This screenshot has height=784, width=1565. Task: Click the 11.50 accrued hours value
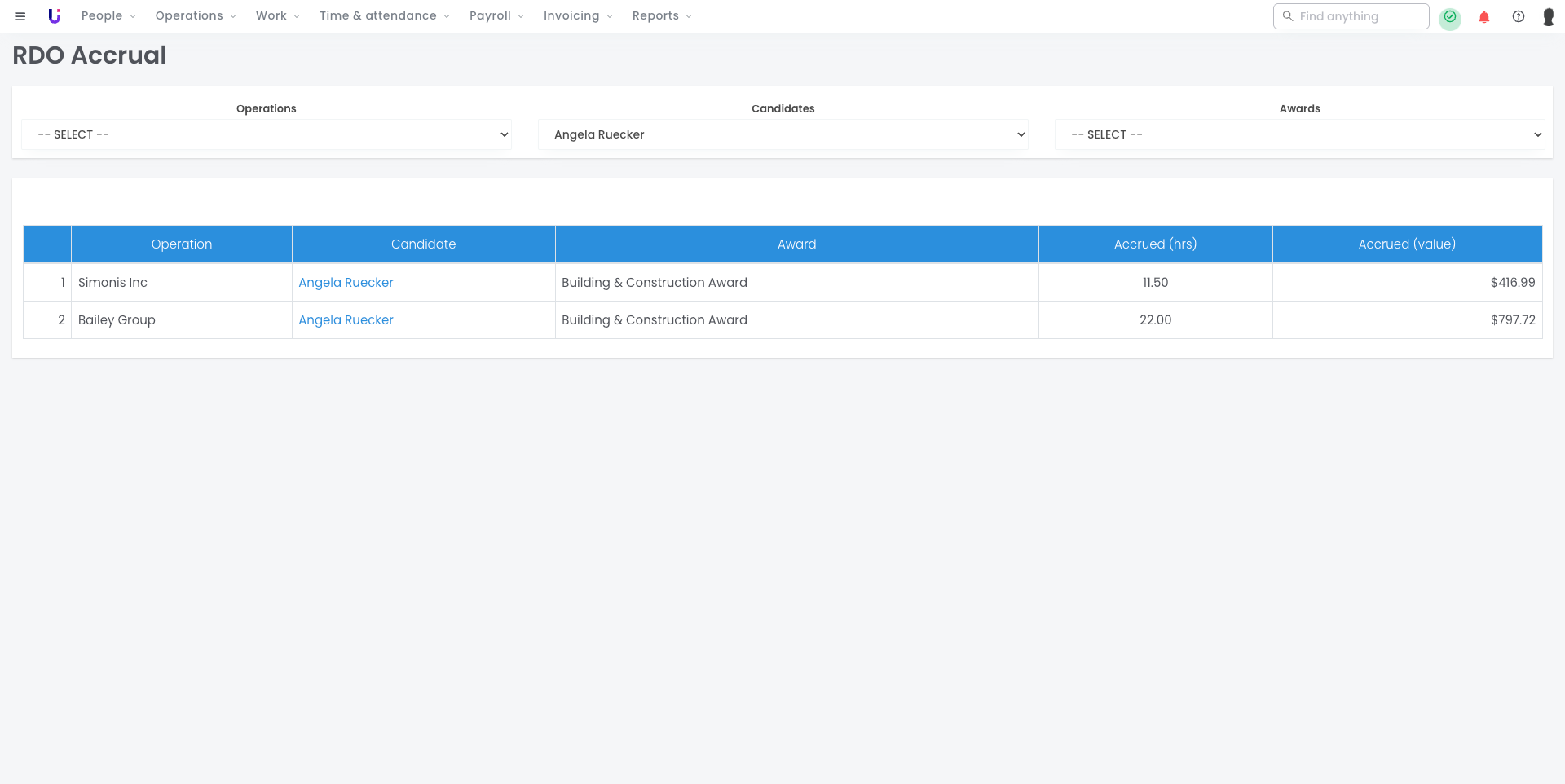(1156, 283)
